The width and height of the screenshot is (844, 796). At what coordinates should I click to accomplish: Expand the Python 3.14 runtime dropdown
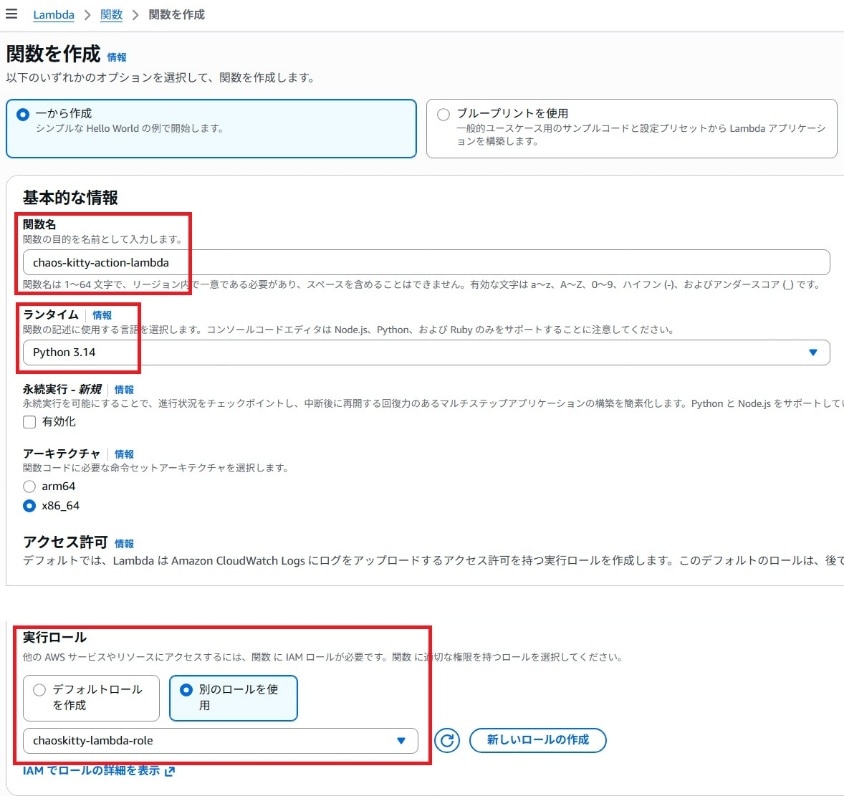[x=426, y=353]
